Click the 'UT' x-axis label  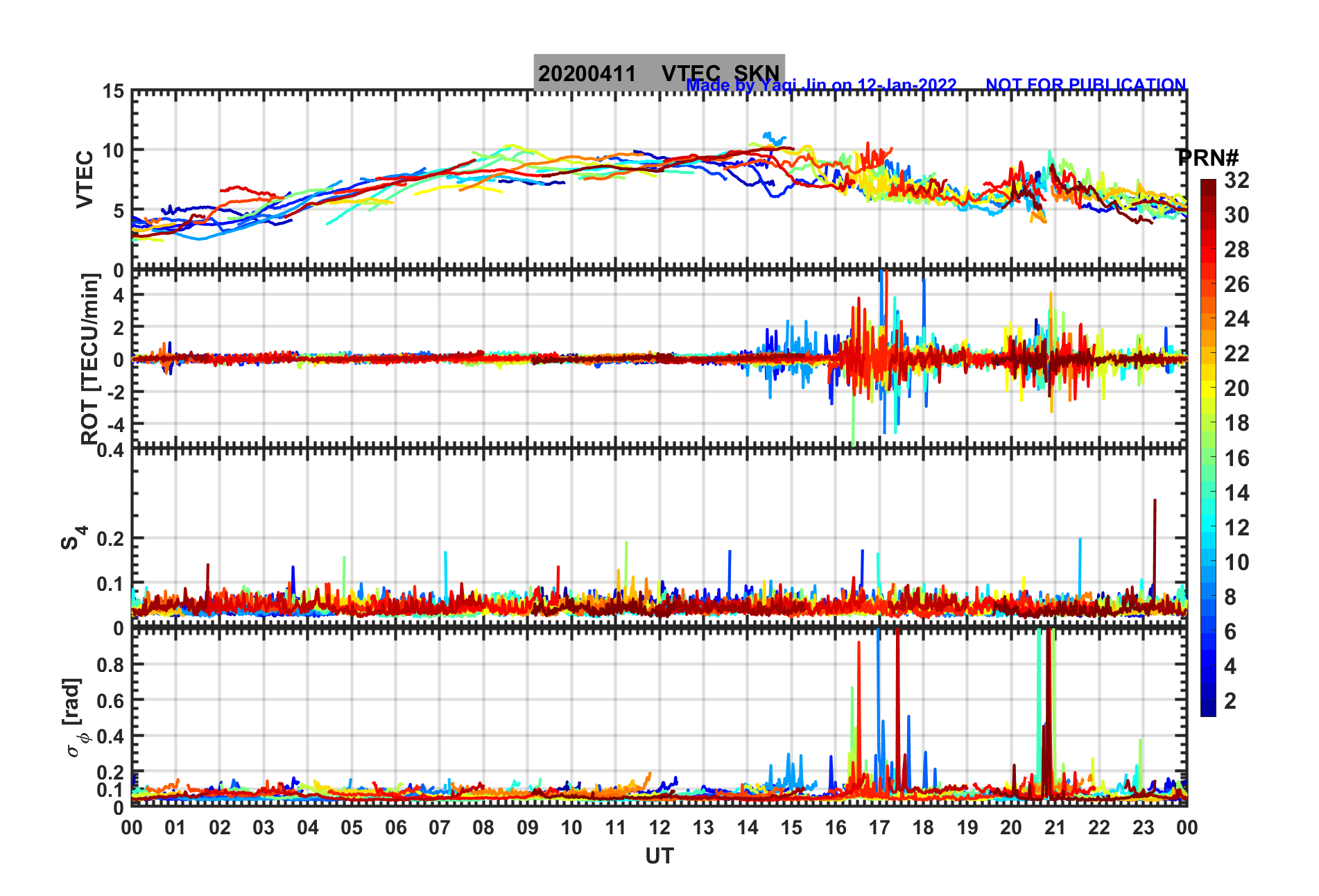pos(659,856)
